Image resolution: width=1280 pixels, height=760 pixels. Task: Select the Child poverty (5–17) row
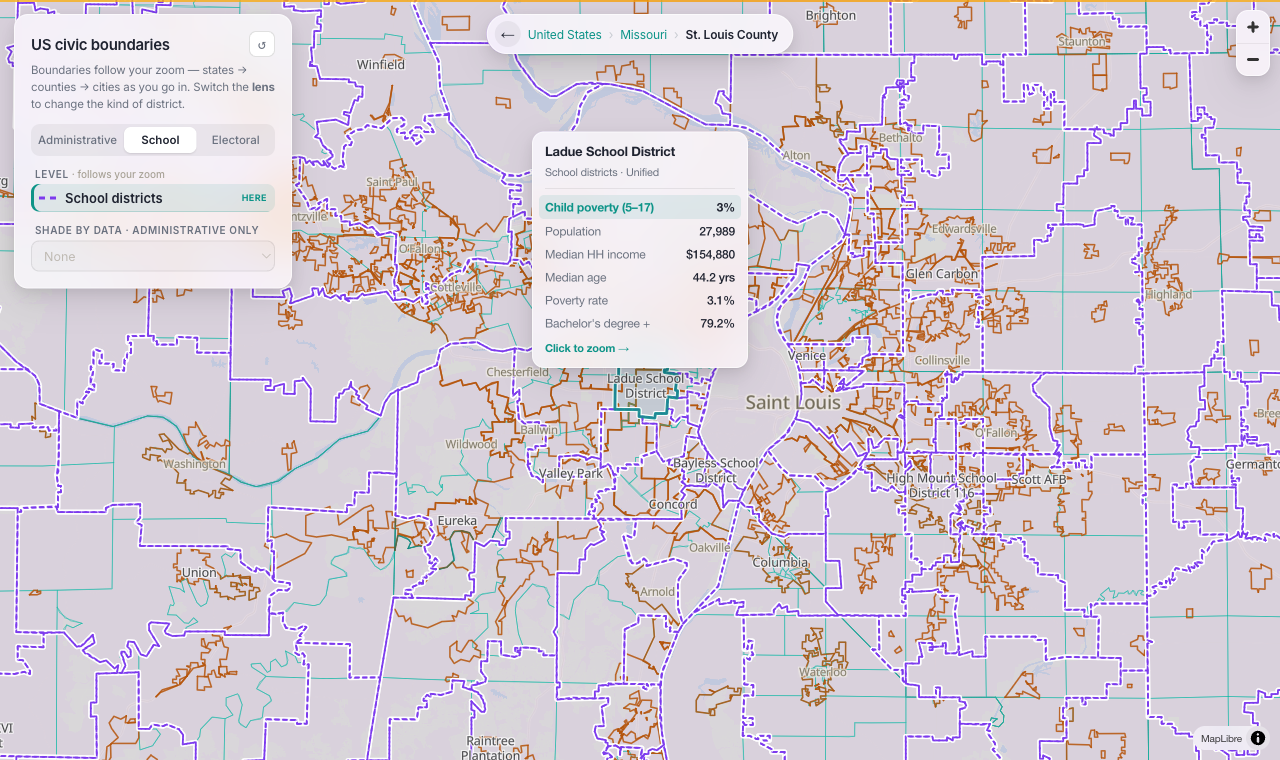640,207
